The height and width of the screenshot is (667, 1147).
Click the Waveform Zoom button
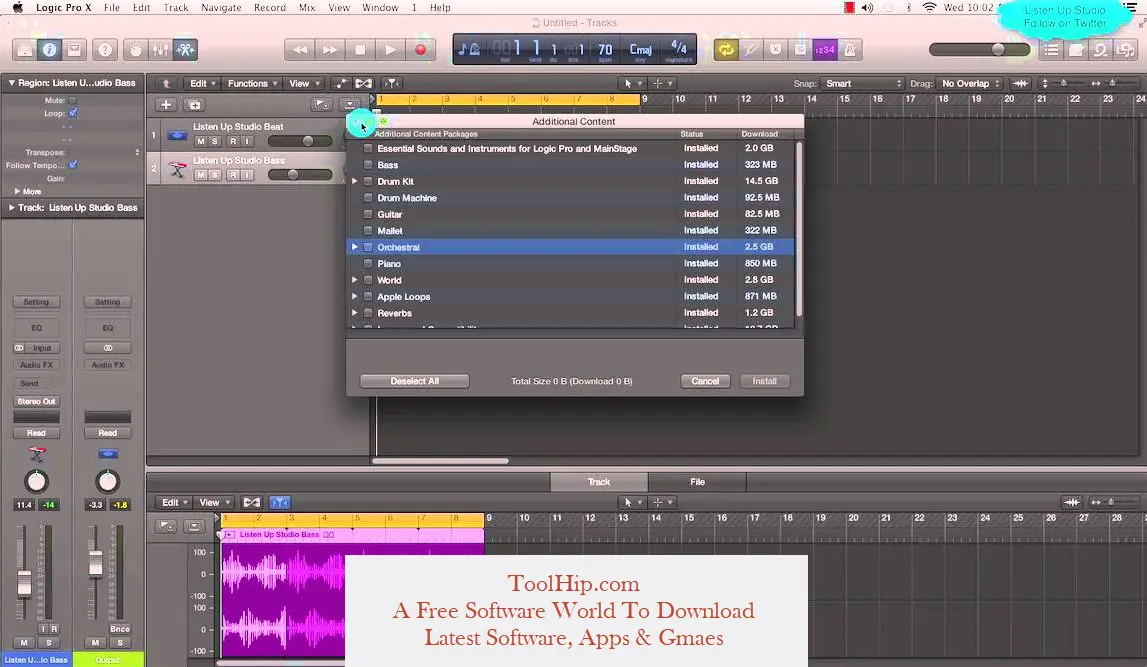click(x=1020, y=83)
